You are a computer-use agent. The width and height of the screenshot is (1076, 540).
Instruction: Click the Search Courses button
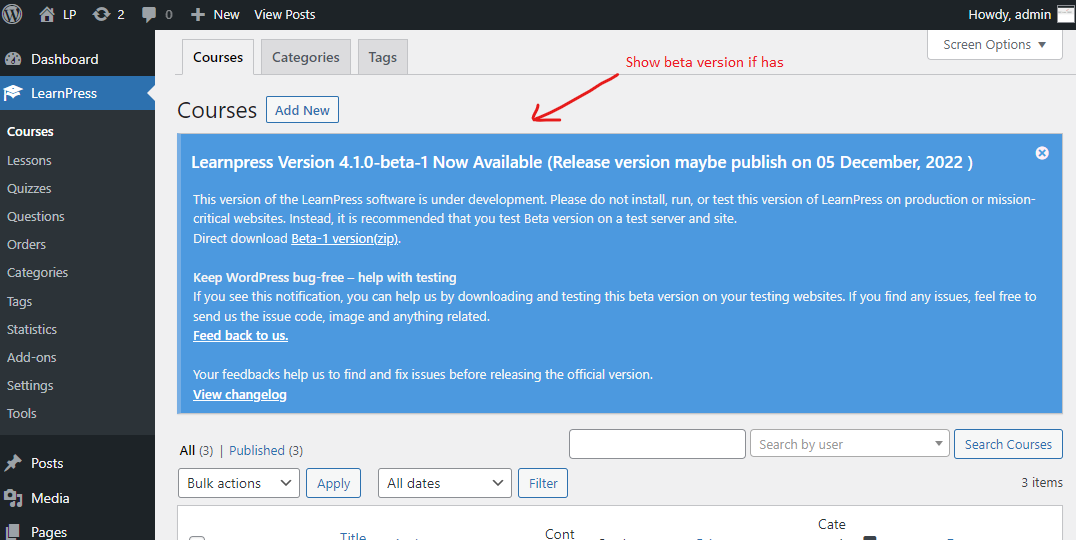click(1008, 444)
